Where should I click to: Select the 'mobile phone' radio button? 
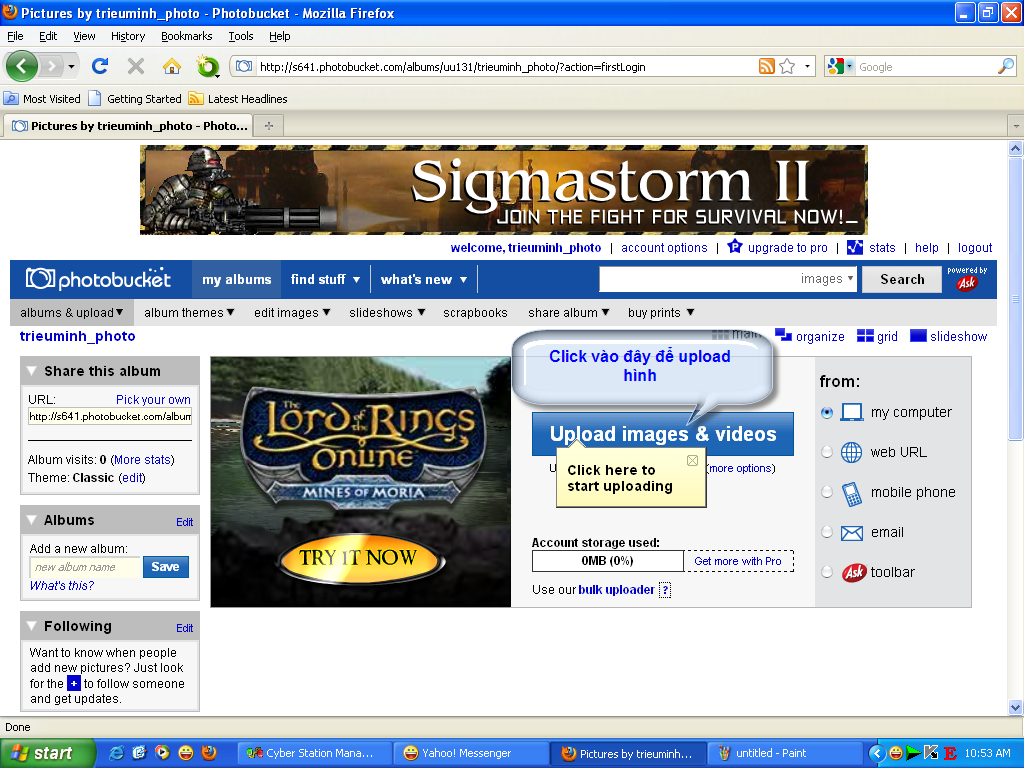coord(827,492)
